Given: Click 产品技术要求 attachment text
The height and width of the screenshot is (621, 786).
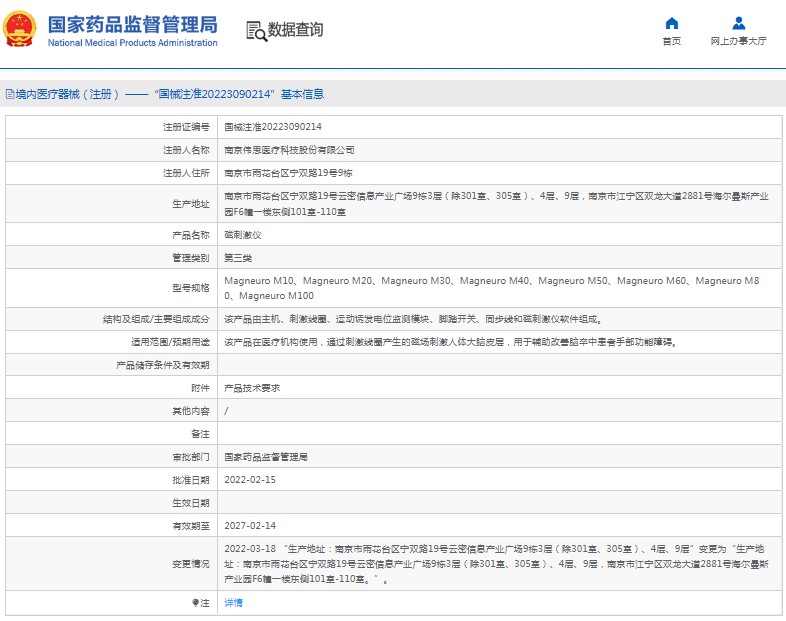Looking at the screenshot, I should (x=252, y=388).
